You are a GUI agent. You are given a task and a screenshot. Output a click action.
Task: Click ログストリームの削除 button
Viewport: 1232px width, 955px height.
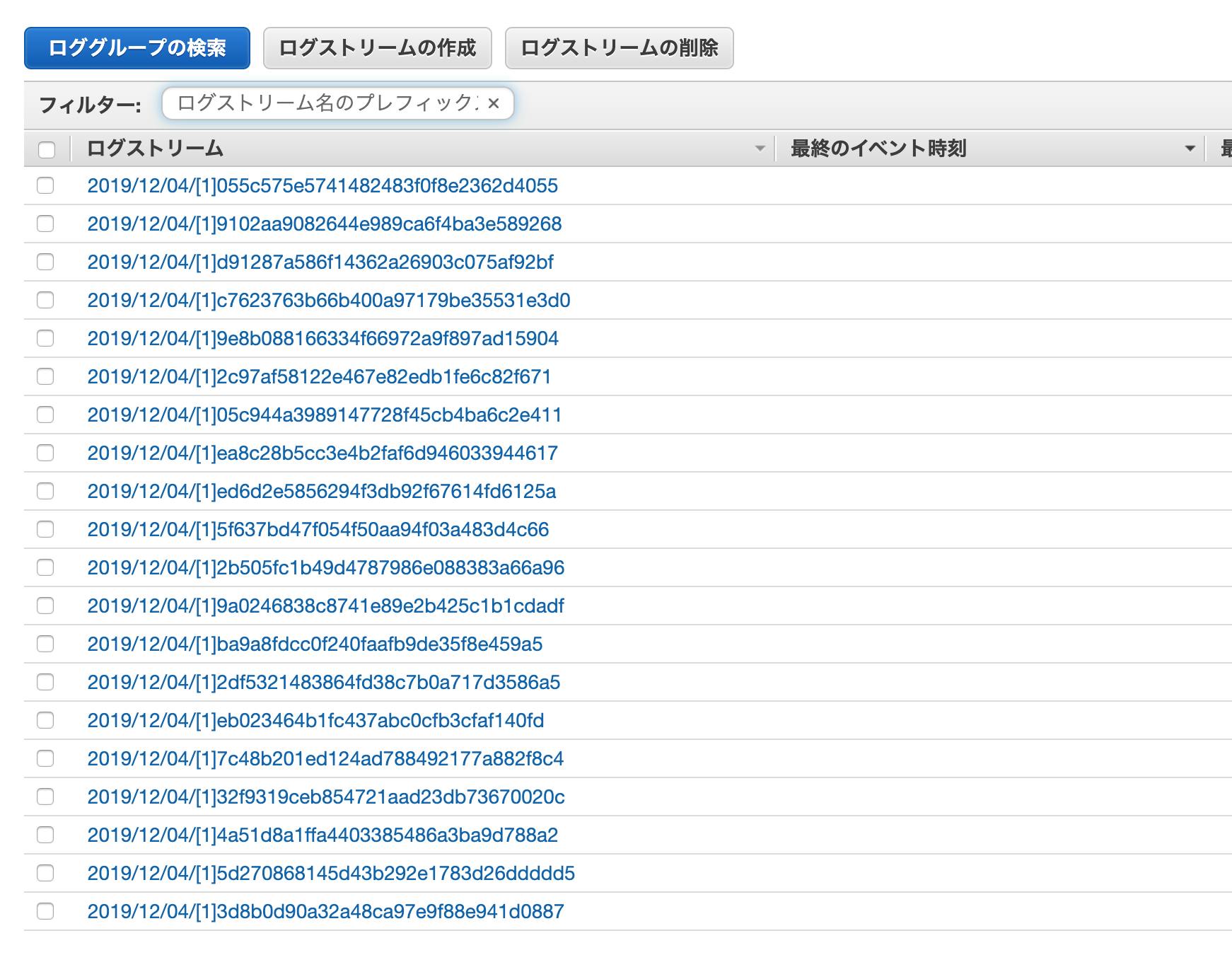pyautogui.click(x=618, y=48)
